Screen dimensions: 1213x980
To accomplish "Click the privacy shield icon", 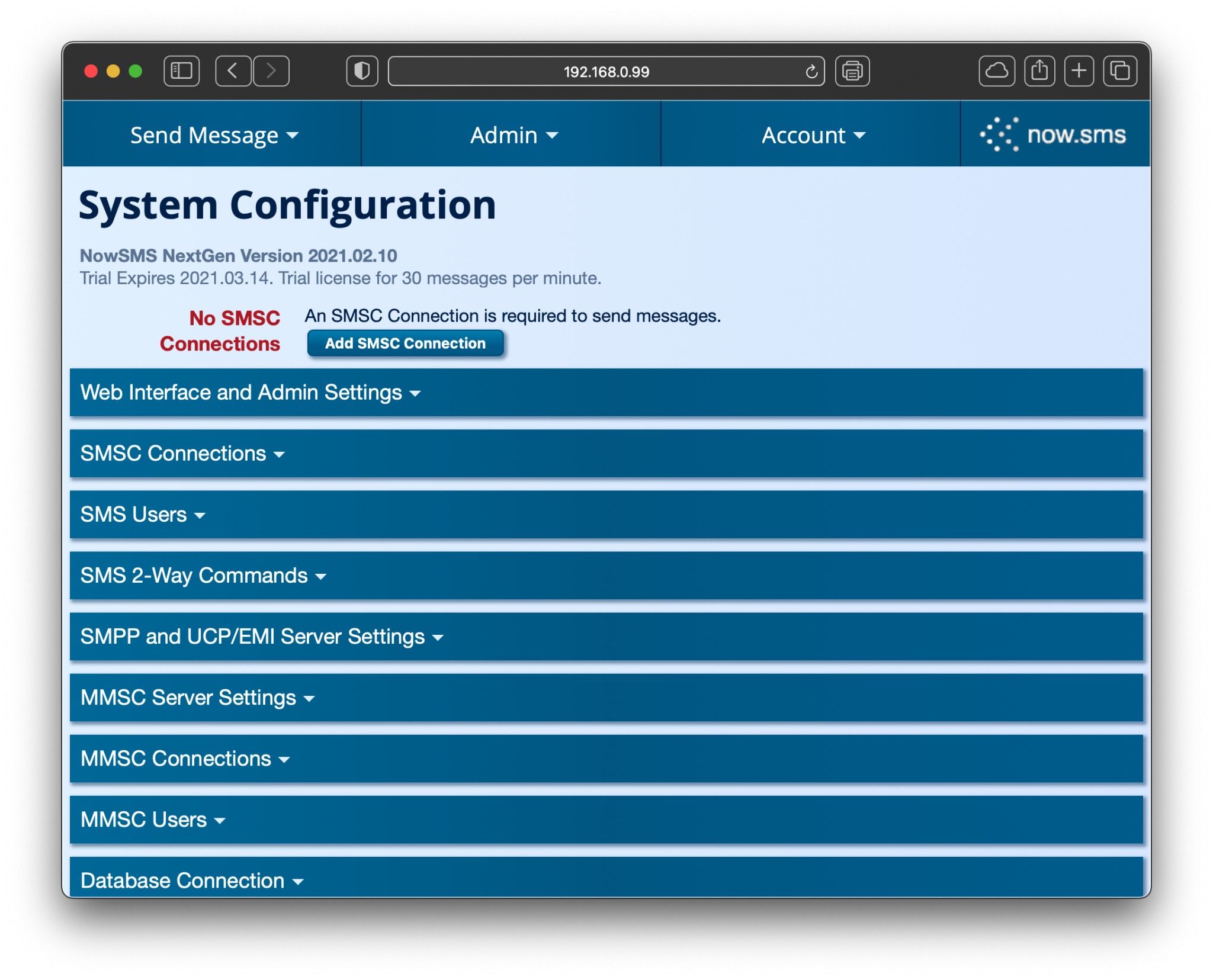I will pos(362,71).
